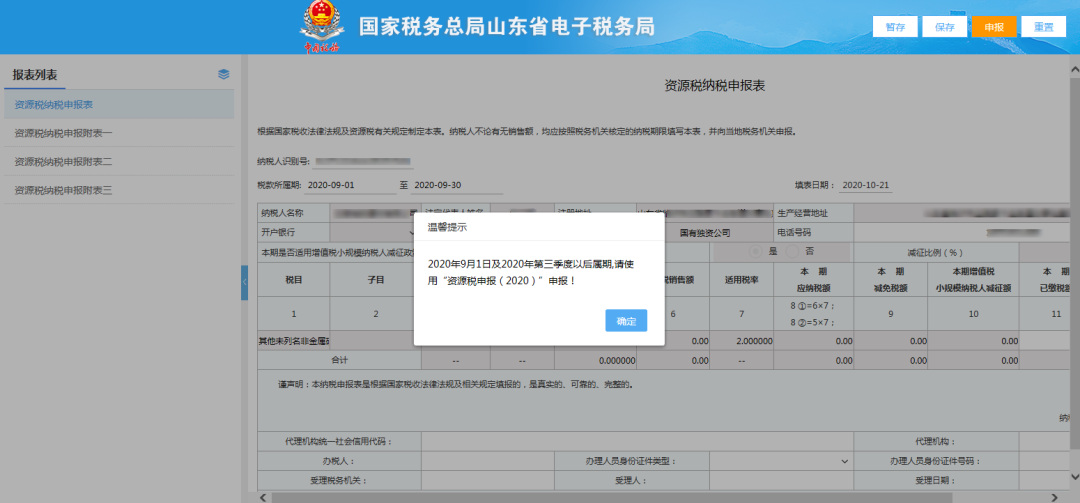Click the 国有独资公司 cell
1080x503 pixels.
(705, 233)
